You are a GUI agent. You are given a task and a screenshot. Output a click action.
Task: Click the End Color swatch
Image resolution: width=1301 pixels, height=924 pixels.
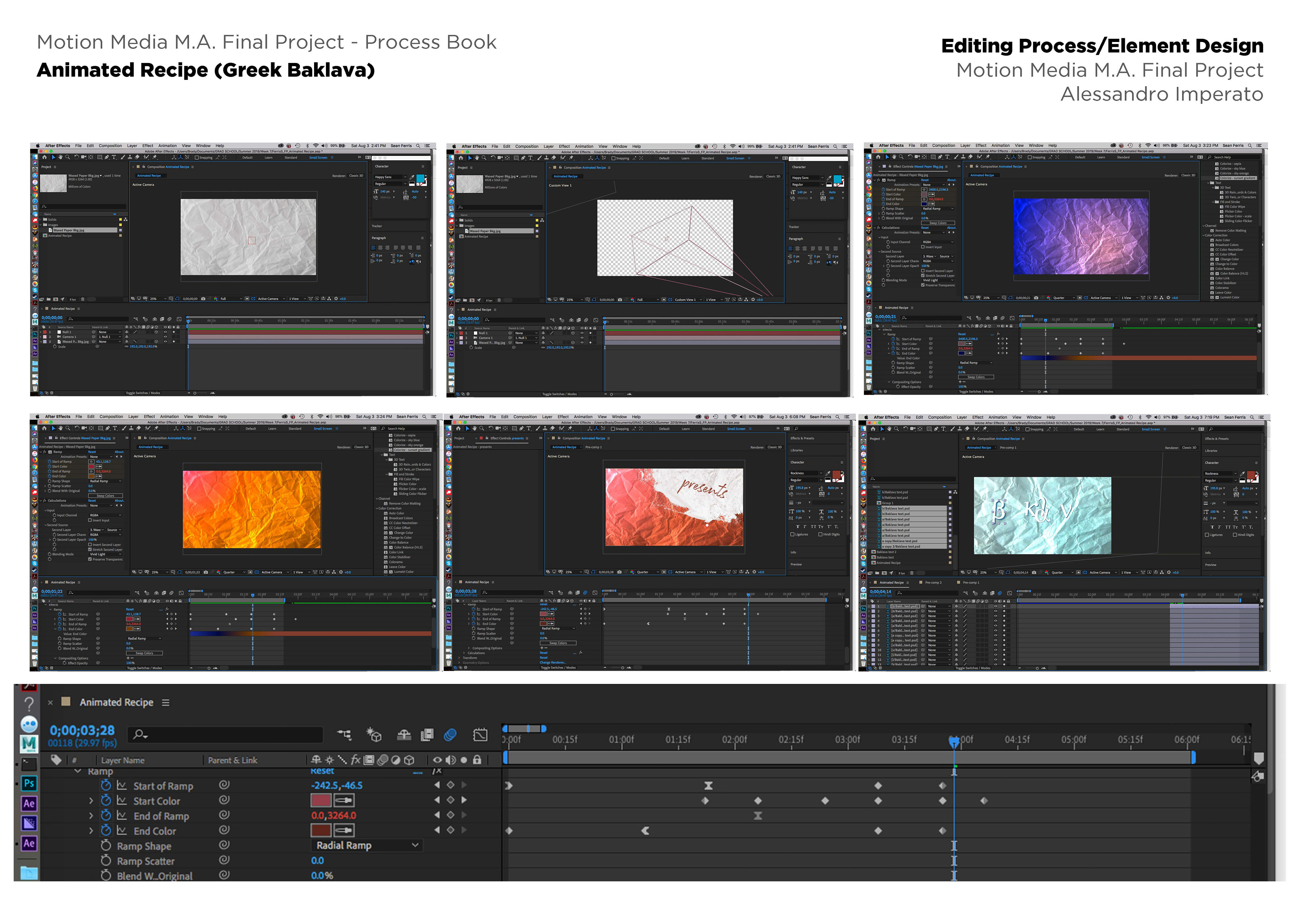coord(321,831)
